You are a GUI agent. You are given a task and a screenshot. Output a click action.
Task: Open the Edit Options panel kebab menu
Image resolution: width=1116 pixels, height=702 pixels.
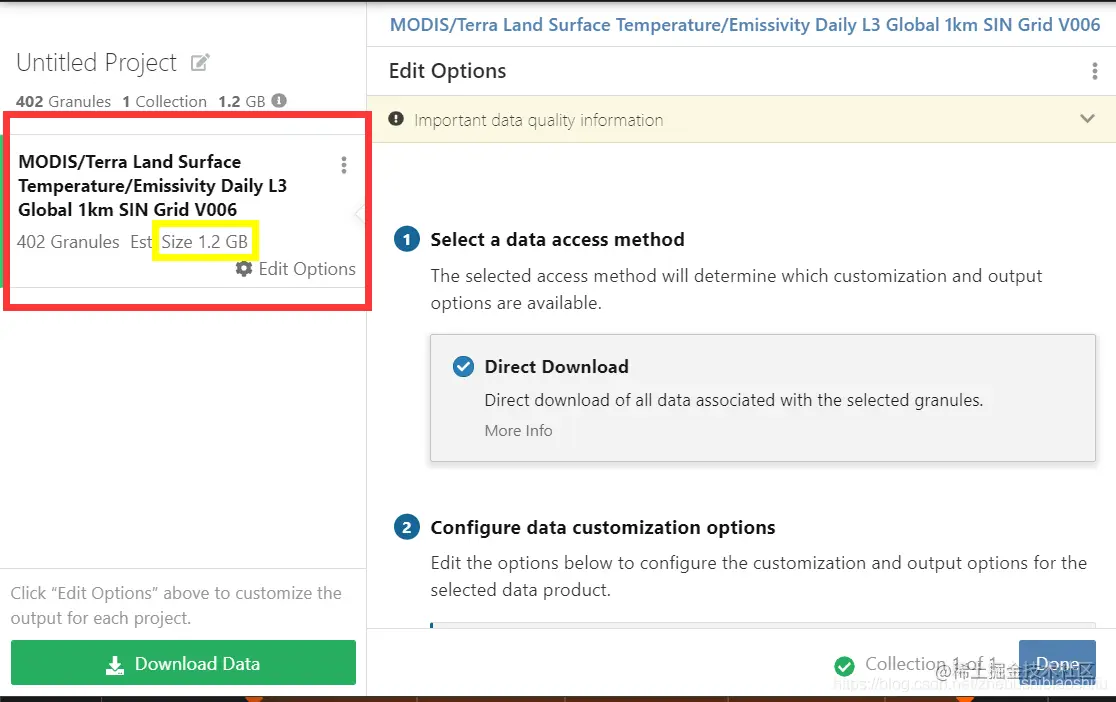[x=1094, y=71]
